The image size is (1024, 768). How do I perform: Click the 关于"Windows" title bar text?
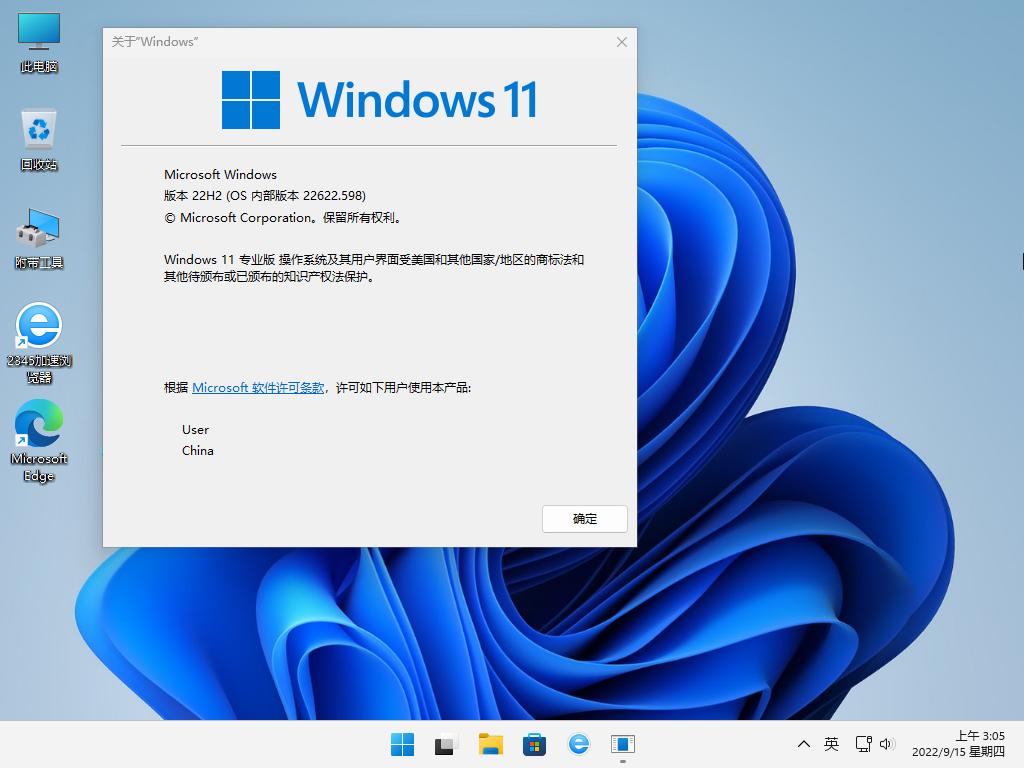(x=155, y=42)
